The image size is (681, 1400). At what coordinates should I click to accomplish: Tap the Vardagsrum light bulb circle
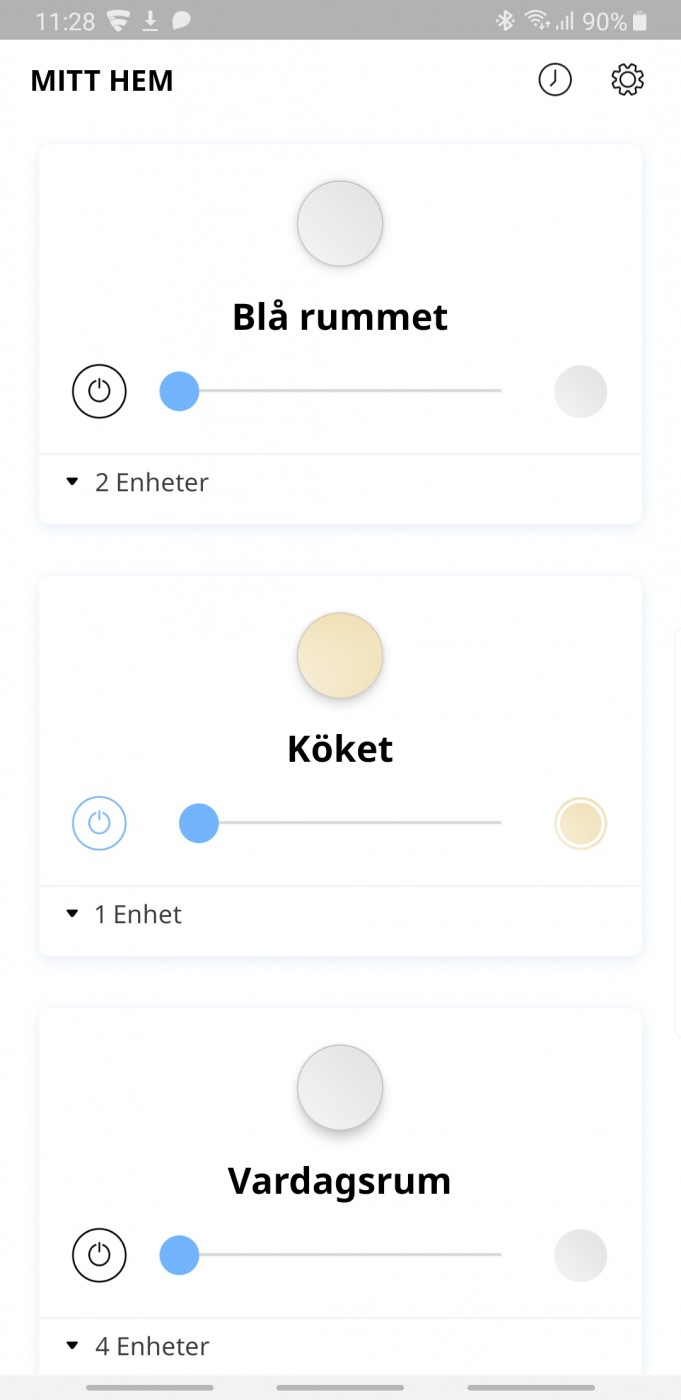point(340,1087)
